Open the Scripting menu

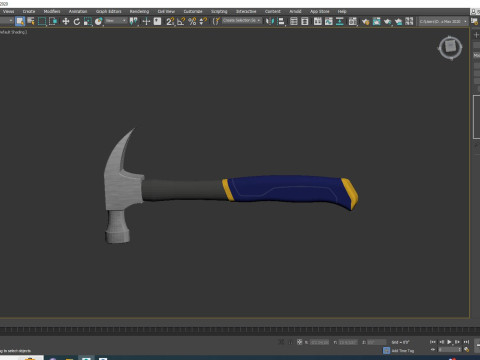coord(219,11)
